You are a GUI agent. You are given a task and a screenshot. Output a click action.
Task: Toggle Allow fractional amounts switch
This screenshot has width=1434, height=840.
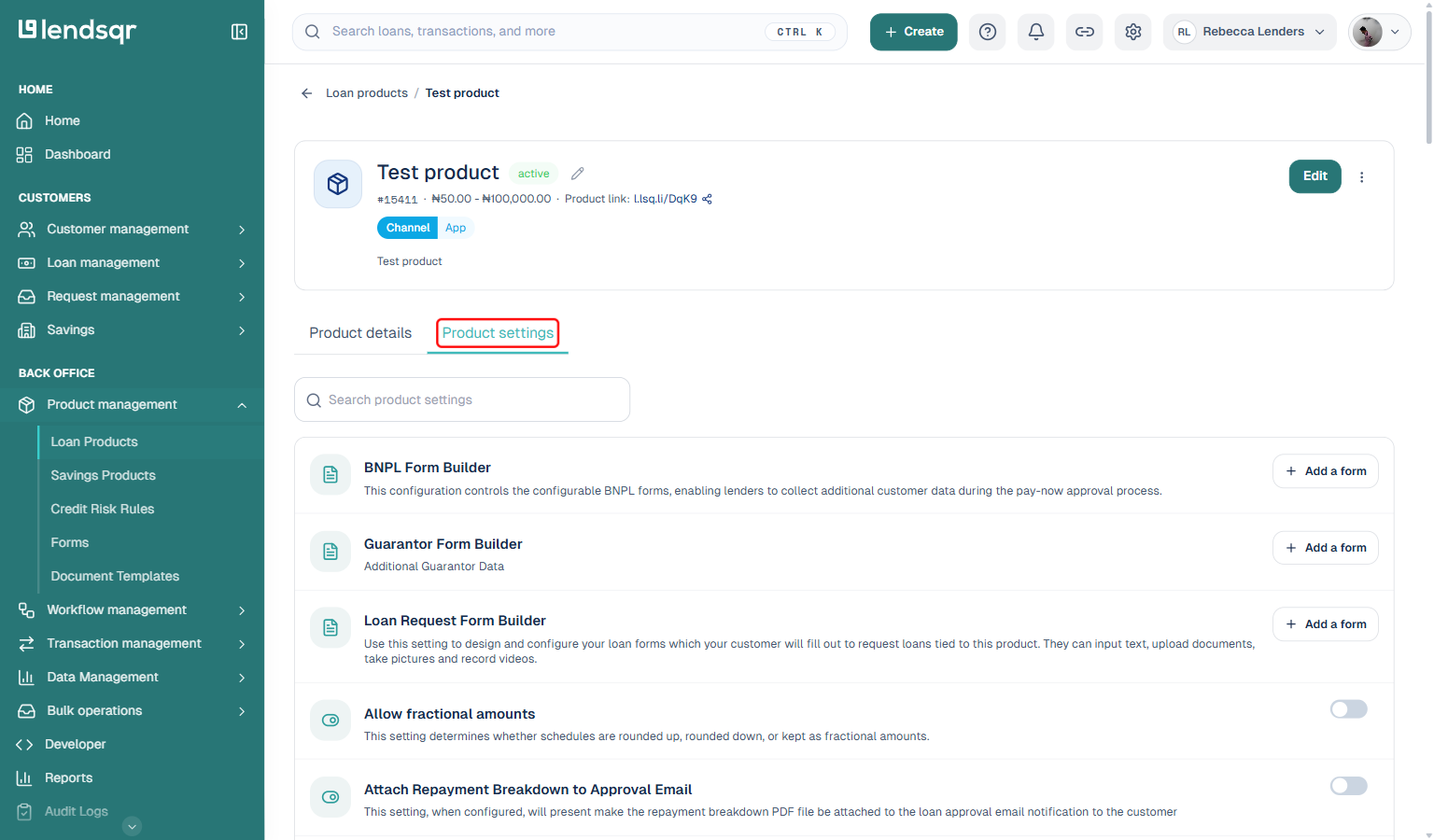[x=1349, y=709]
